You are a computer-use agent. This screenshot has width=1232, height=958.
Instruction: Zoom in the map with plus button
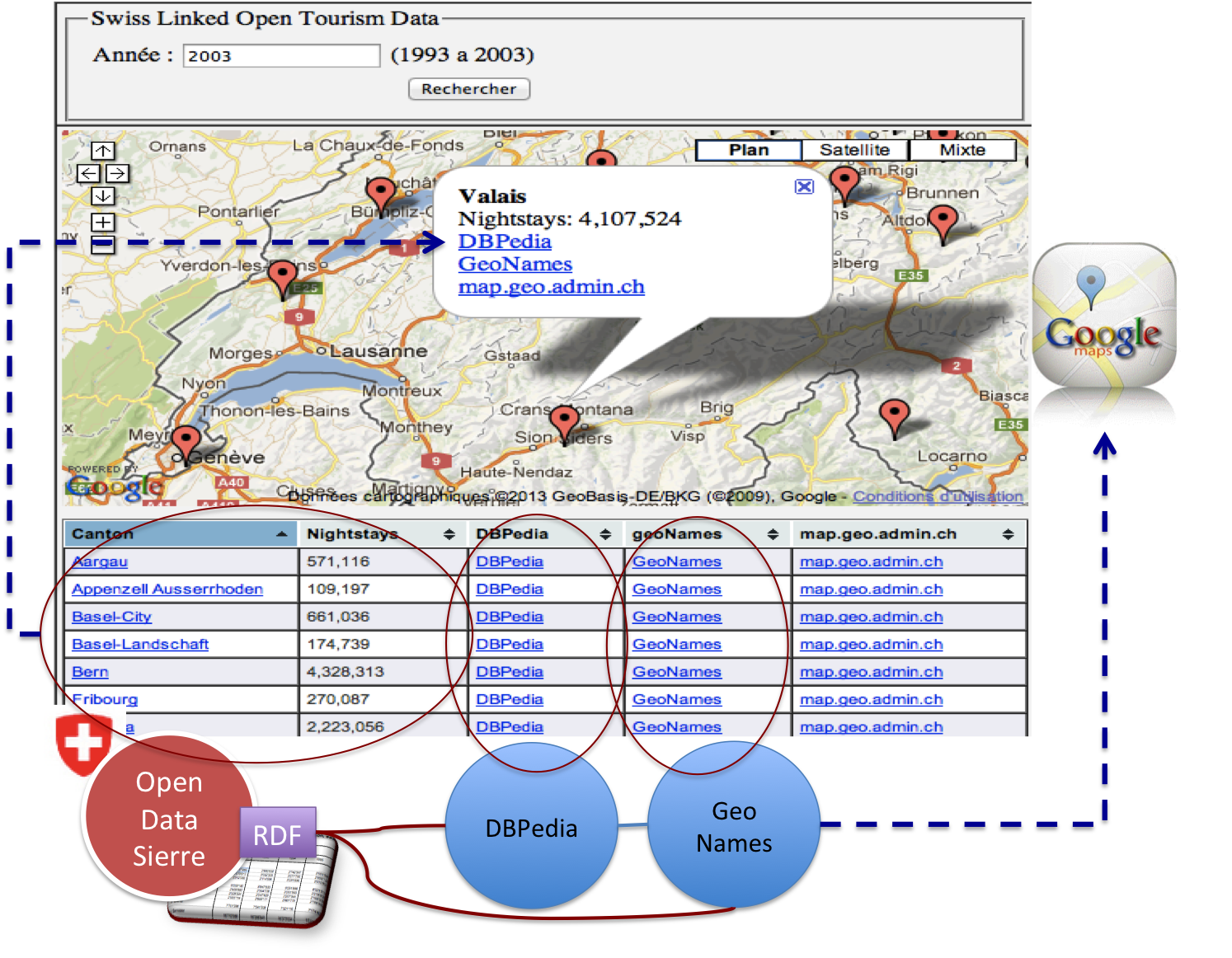(103, 222)
